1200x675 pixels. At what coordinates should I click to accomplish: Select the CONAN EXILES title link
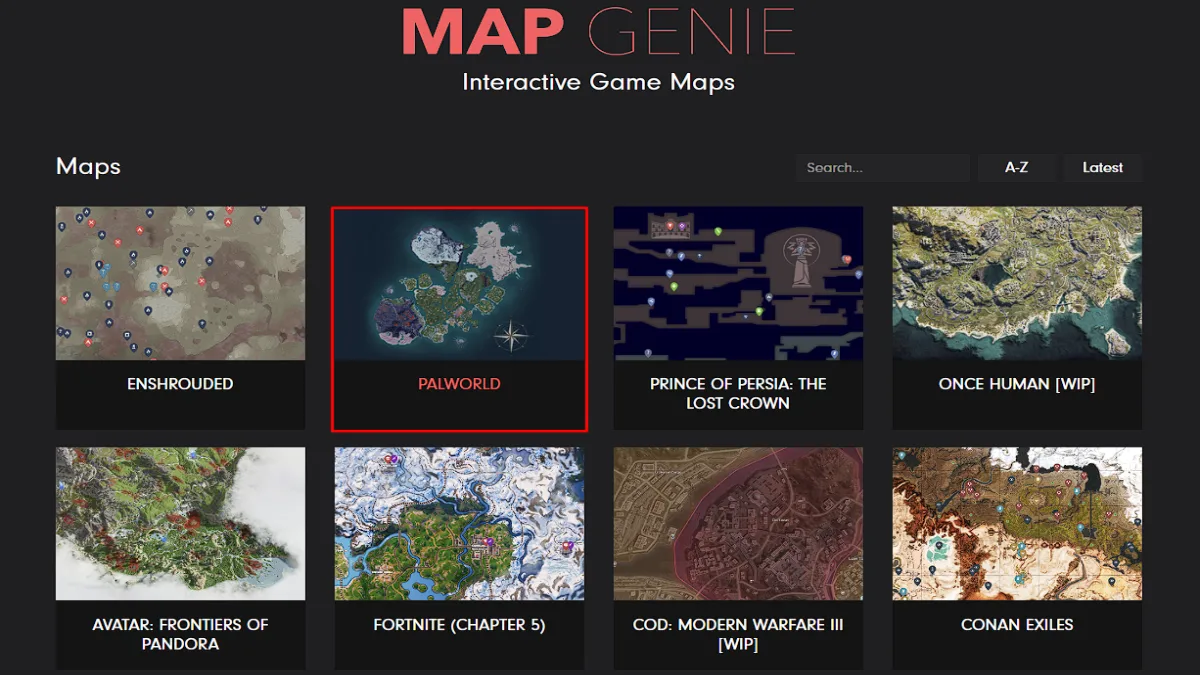coord(1017,625)
